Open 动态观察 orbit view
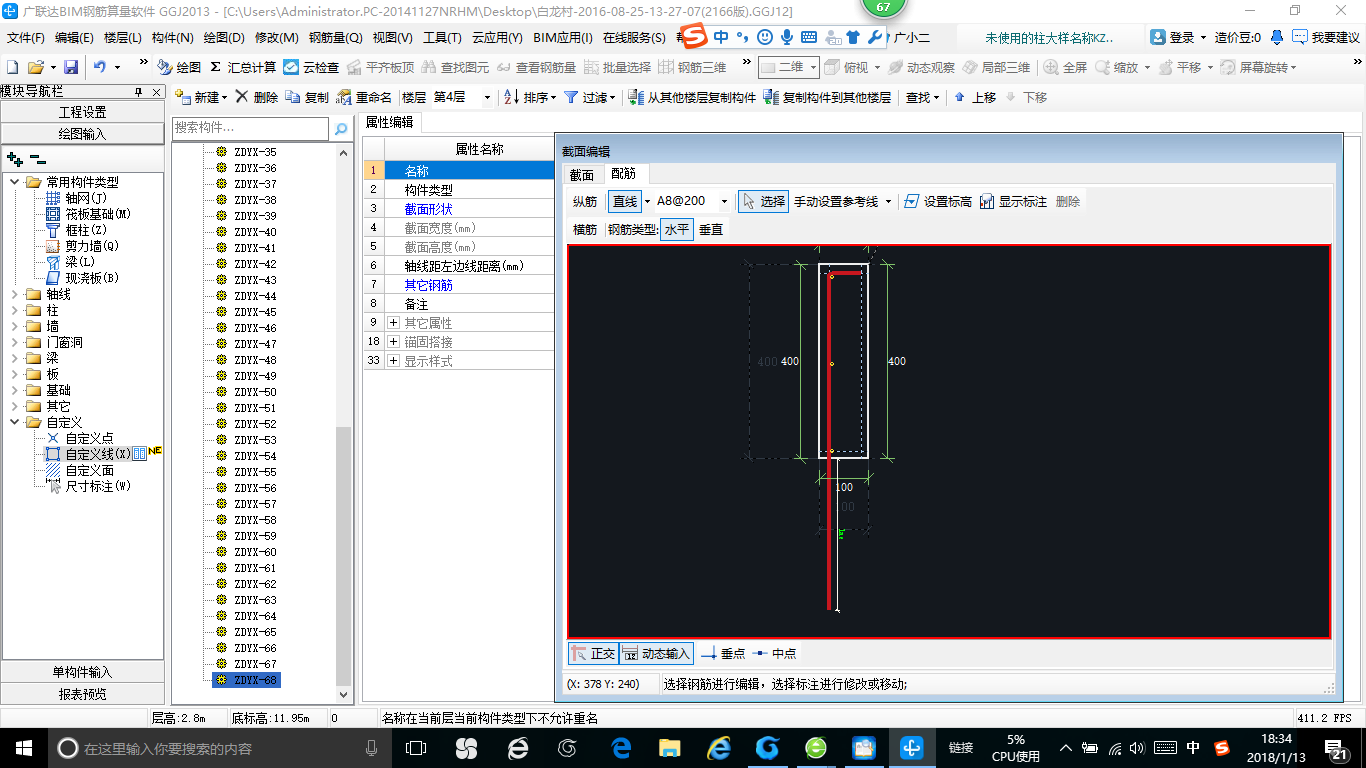The width and height of the screenshot is (1366, 768). (x=920, y=67)
